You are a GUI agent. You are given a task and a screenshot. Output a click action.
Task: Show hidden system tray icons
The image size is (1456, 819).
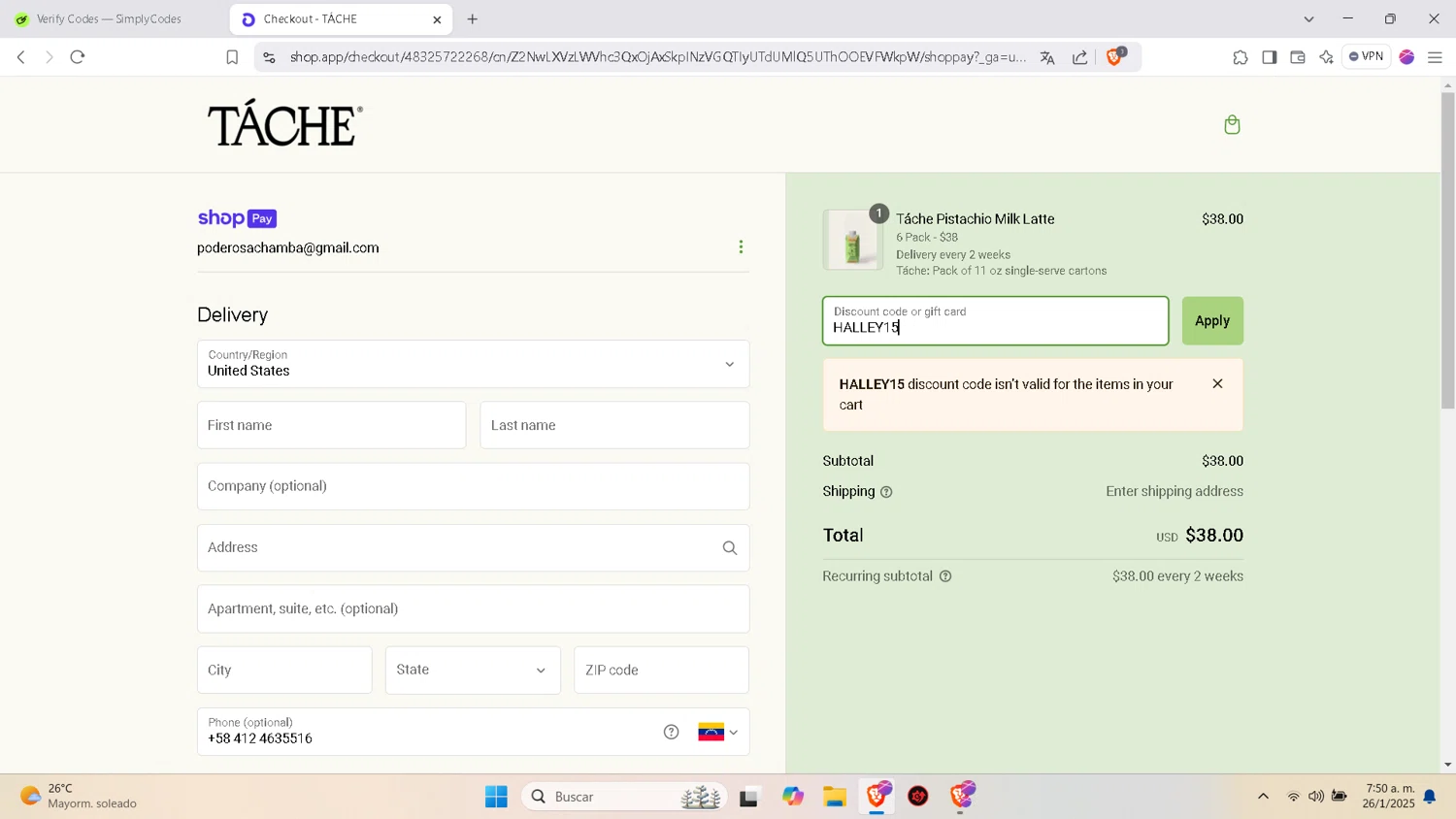point(1263,797)
